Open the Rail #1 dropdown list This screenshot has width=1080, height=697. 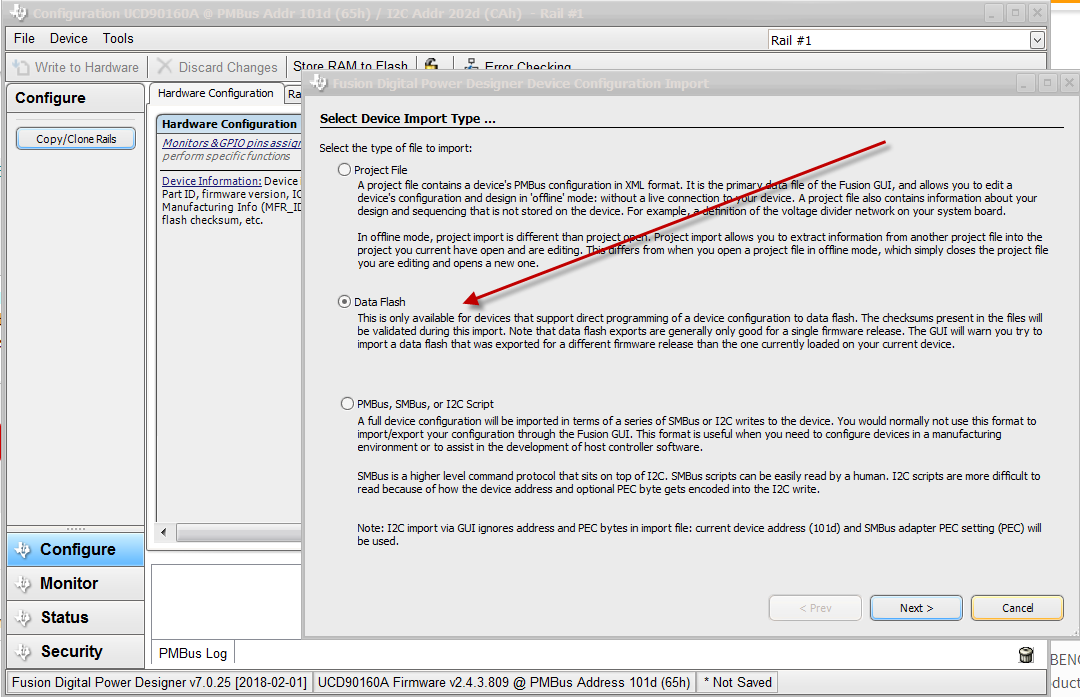click(x=1037, y=40)
